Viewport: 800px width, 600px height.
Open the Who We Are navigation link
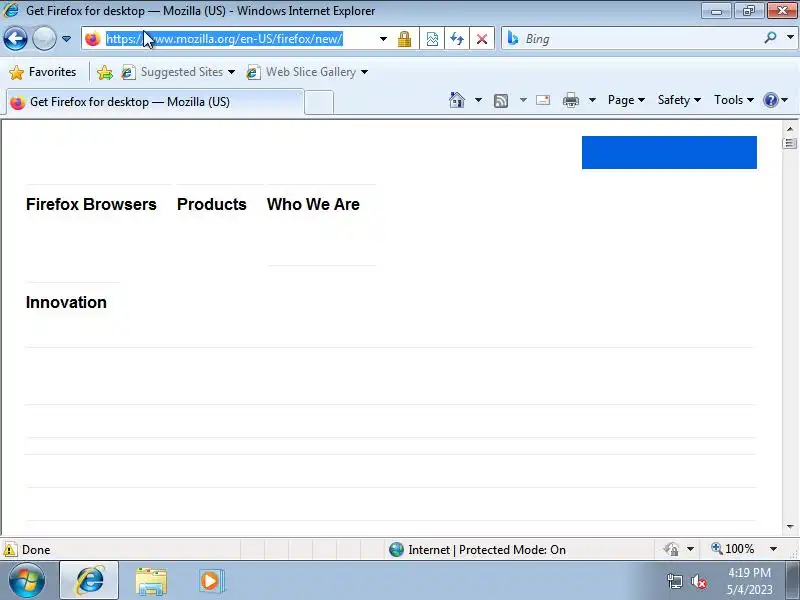coord(313,204)
